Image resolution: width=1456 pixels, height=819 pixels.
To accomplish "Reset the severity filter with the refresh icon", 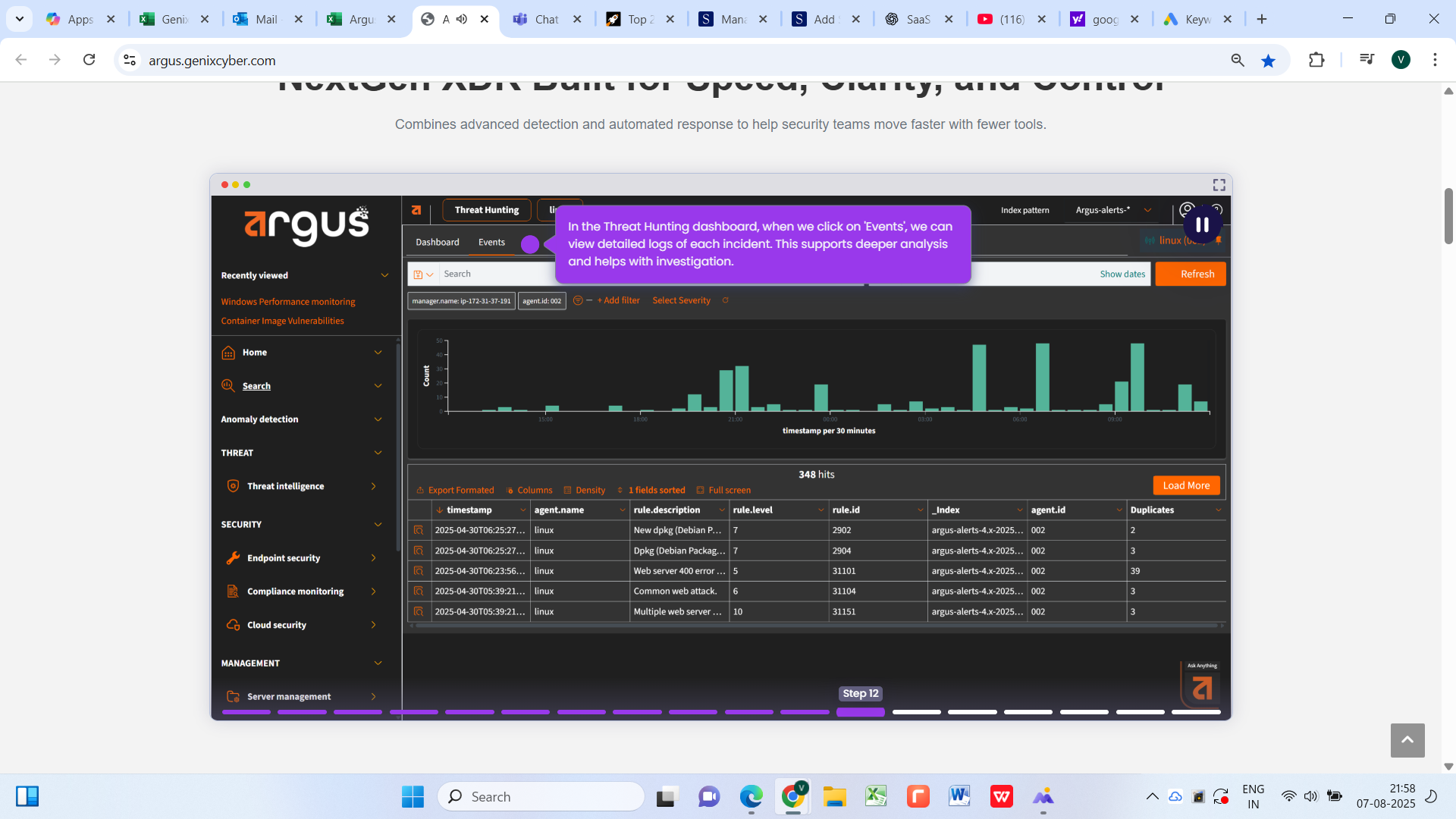I will pos(726,300).
